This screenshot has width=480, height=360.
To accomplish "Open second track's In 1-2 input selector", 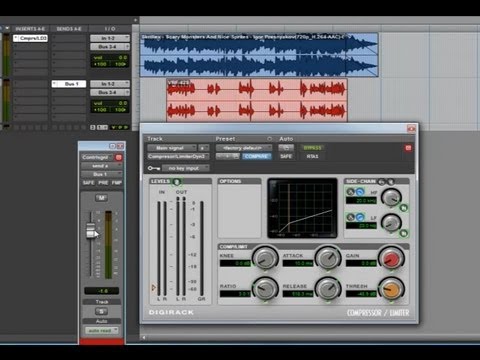I will point(110,84).
